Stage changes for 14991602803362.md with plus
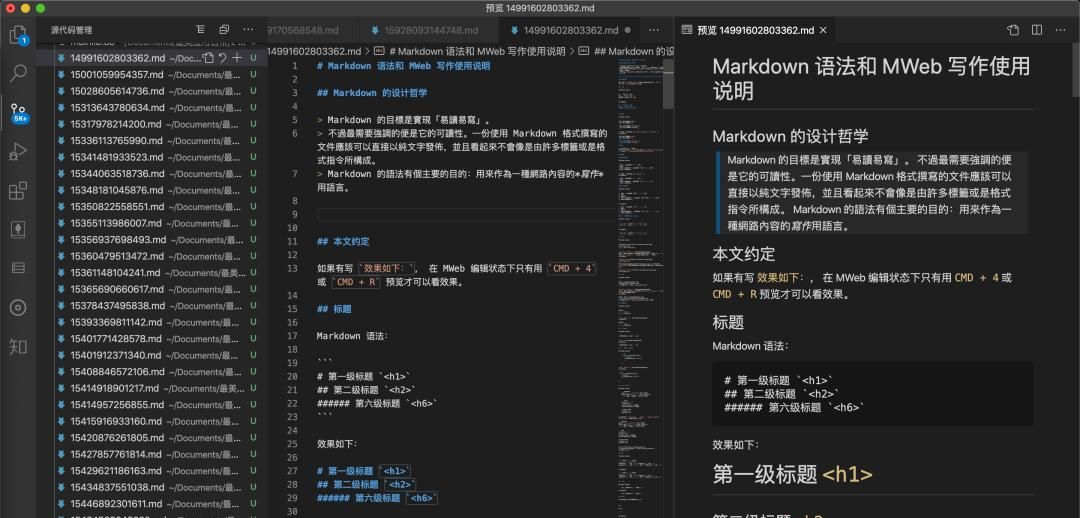 (237, 58)
